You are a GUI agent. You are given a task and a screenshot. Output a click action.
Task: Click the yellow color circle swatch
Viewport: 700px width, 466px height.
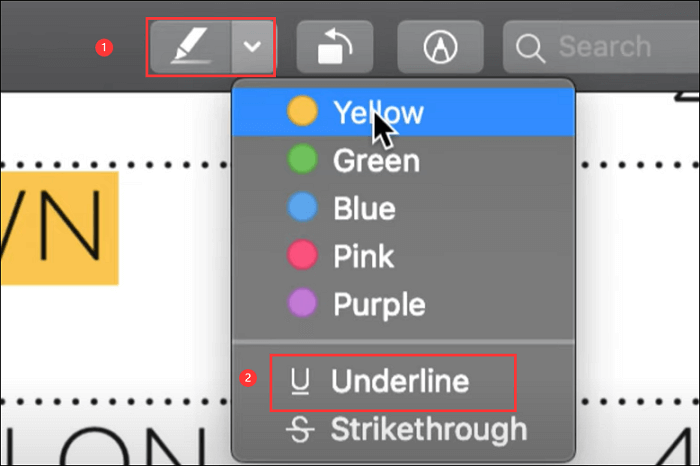[301, 111]
